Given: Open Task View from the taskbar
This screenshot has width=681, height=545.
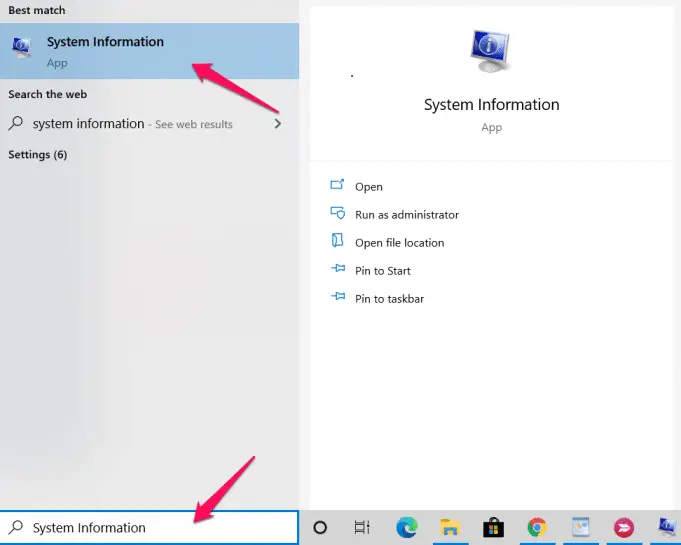Looking at the screenshot, I should (x=363, y=528).
